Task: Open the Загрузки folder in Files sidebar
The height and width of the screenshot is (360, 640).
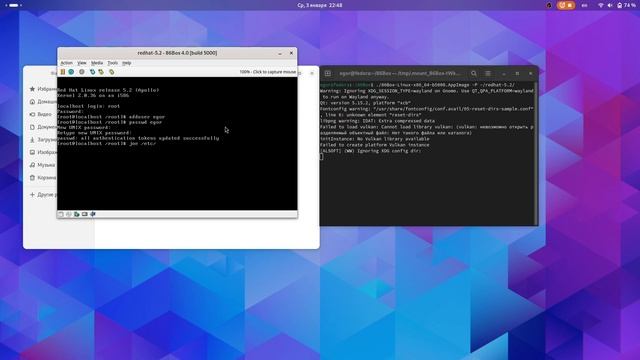Action: (x=43, y=140)
